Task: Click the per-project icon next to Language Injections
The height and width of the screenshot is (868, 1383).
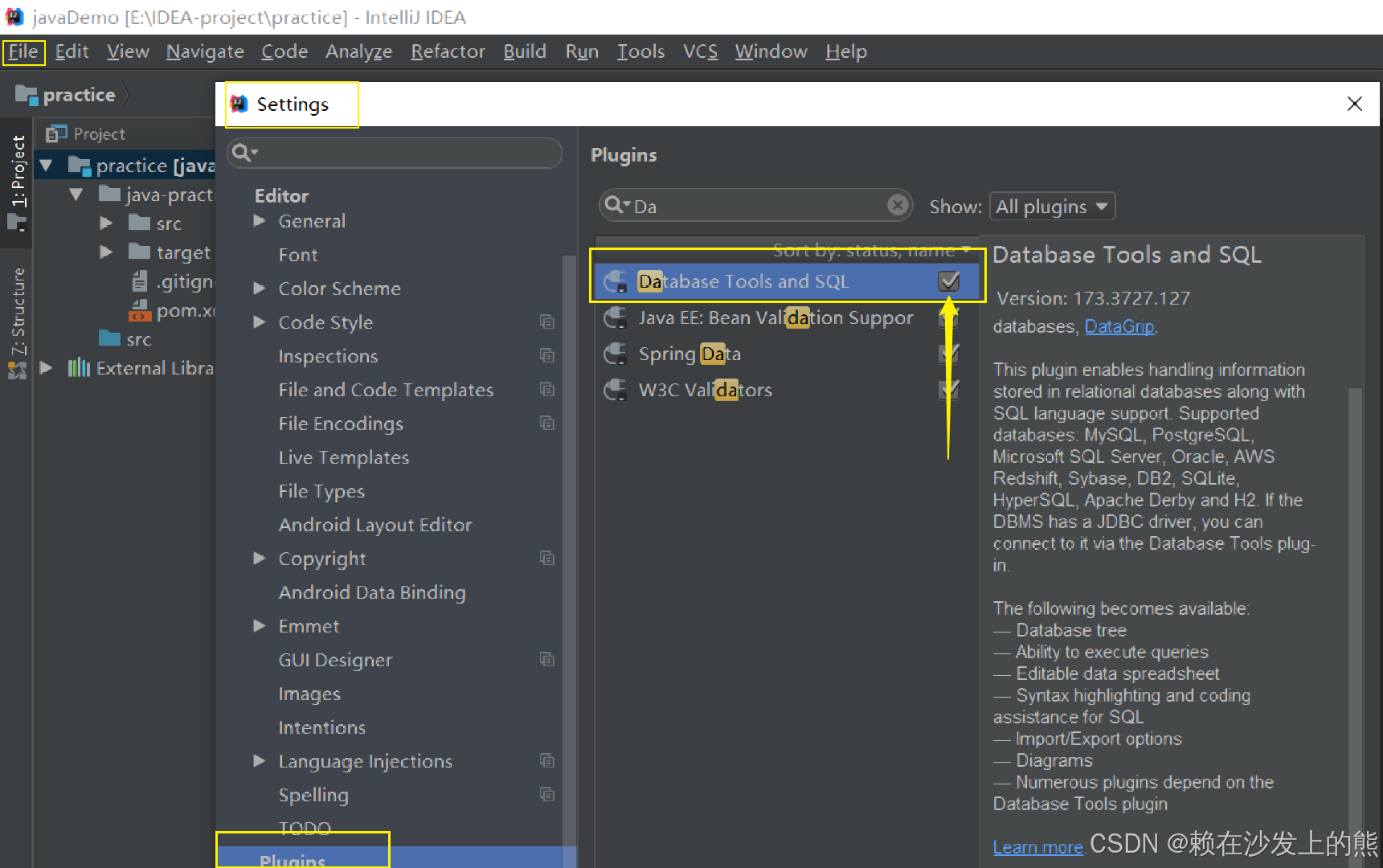Action: (x=547, y=761)
